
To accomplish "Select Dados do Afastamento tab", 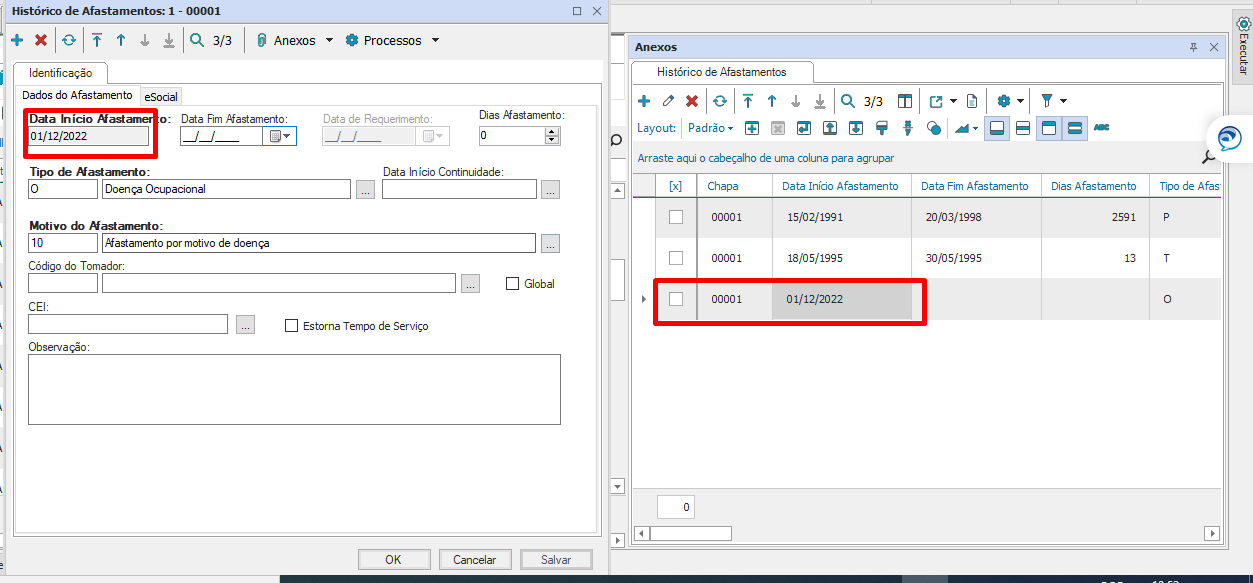I will click(x=77, y=95).
